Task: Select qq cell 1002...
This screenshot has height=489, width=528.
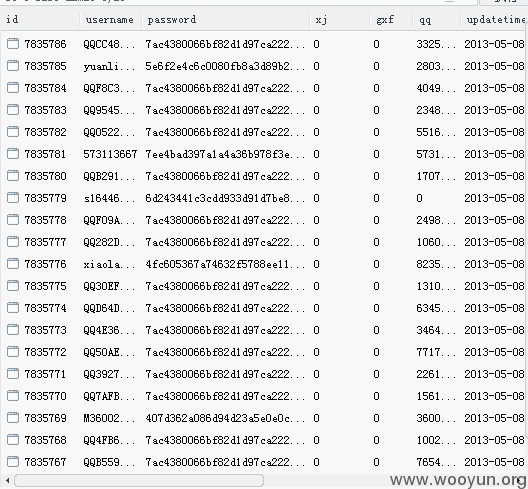Action: click(x=436, y=440)
